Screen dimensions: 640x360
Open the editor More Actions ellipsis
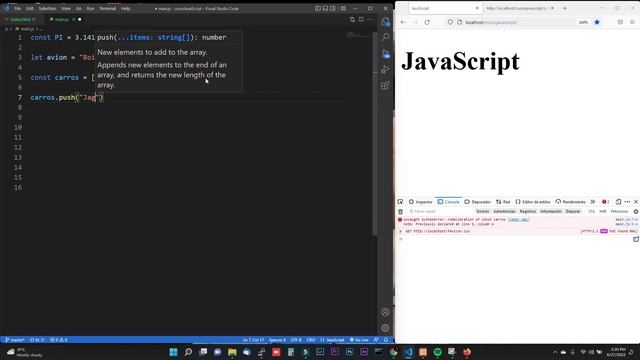tap(370, 19)
